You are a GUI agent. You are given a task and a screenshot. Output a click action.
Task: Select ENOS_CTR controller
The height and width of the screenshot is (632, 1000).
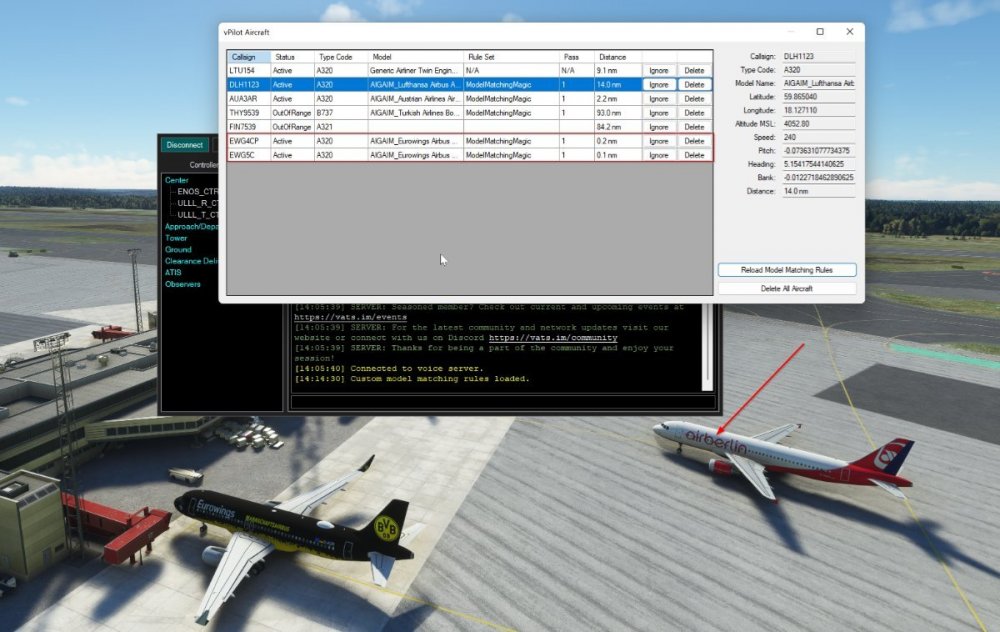click(x=197, y=190)
